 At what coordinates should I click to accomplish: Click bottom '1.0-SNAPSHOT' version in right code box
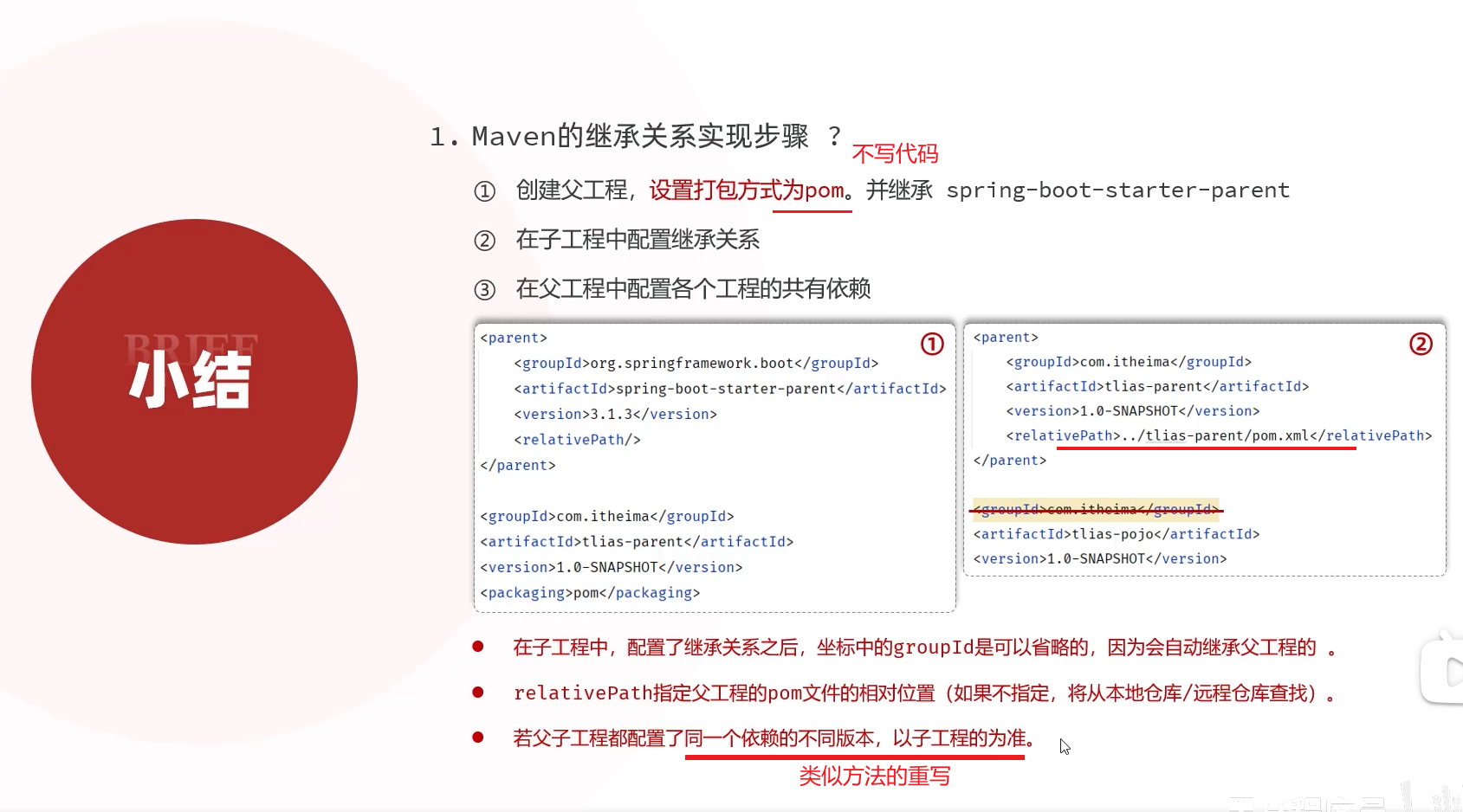(x=1099, y=559)
